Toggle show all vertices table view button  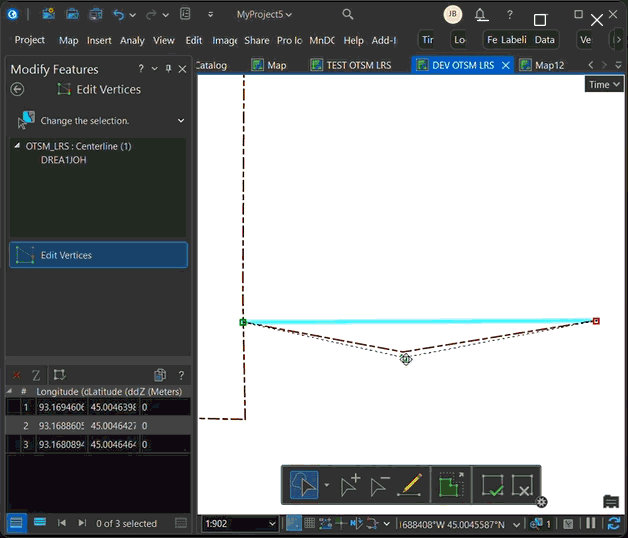(x=16, y=523)
